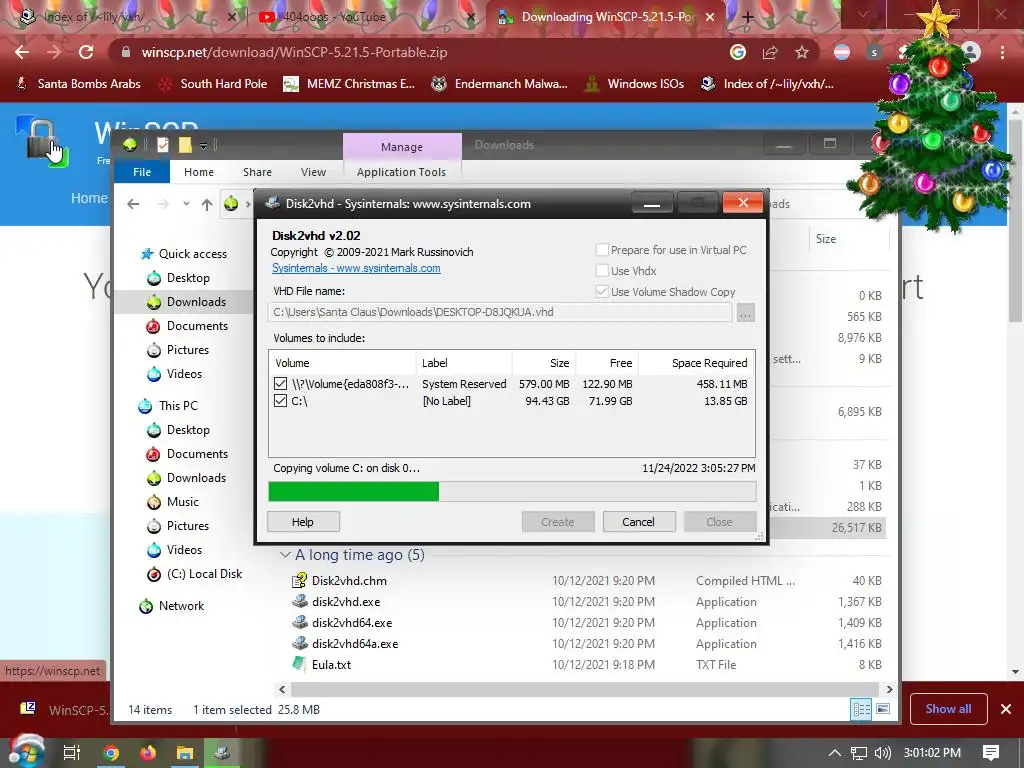Go back in the Chrome browser
Image resolution: width=1024 pixels, height=768 pixels.
pos(22,52)
